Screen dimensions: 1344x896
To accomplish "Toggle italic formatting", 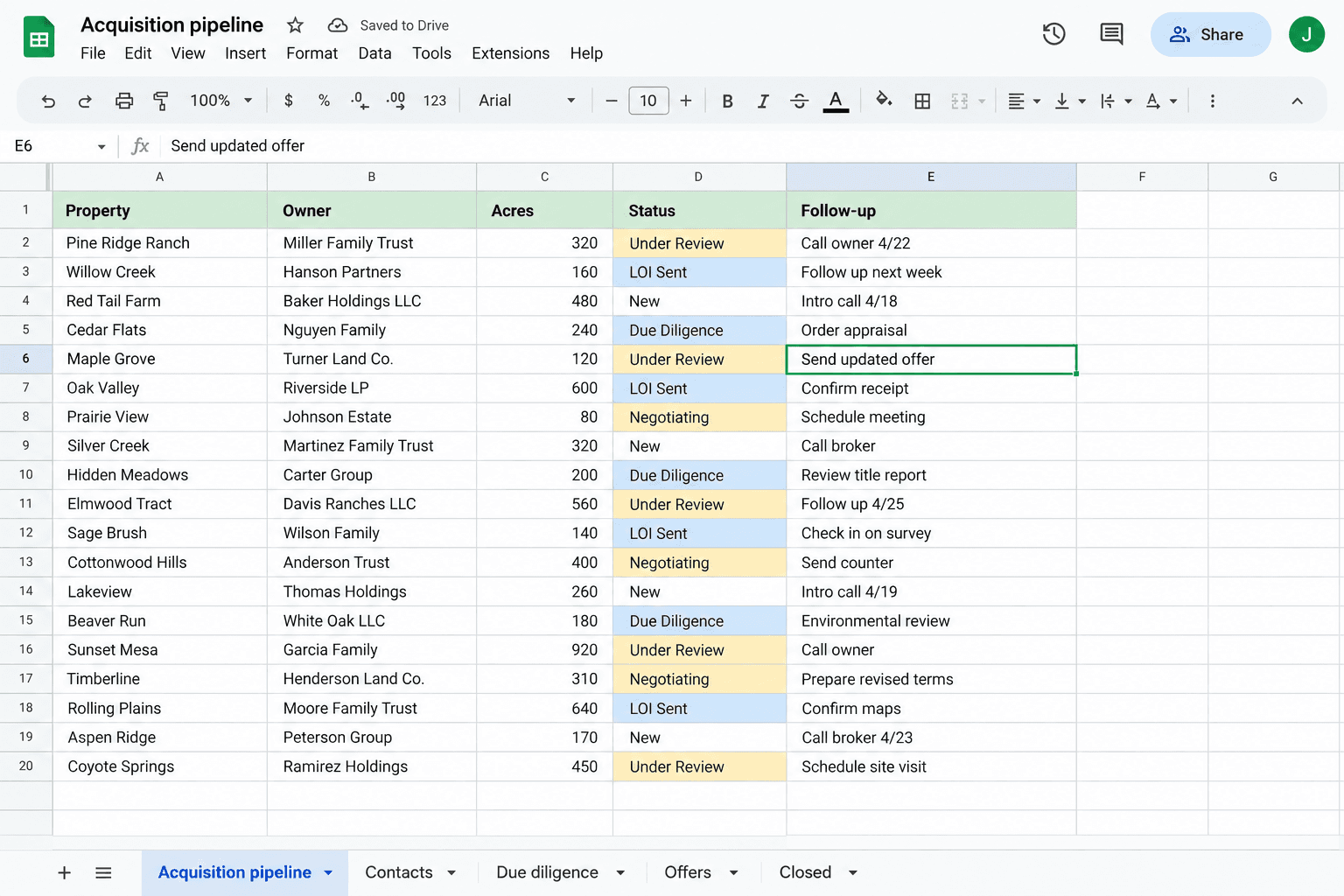I will [x=763, y=101].
